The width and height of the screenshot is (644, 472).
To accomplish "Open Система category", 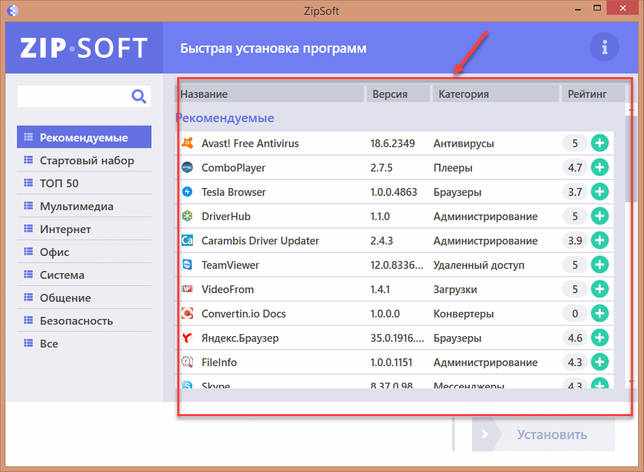I will [84, 275].
